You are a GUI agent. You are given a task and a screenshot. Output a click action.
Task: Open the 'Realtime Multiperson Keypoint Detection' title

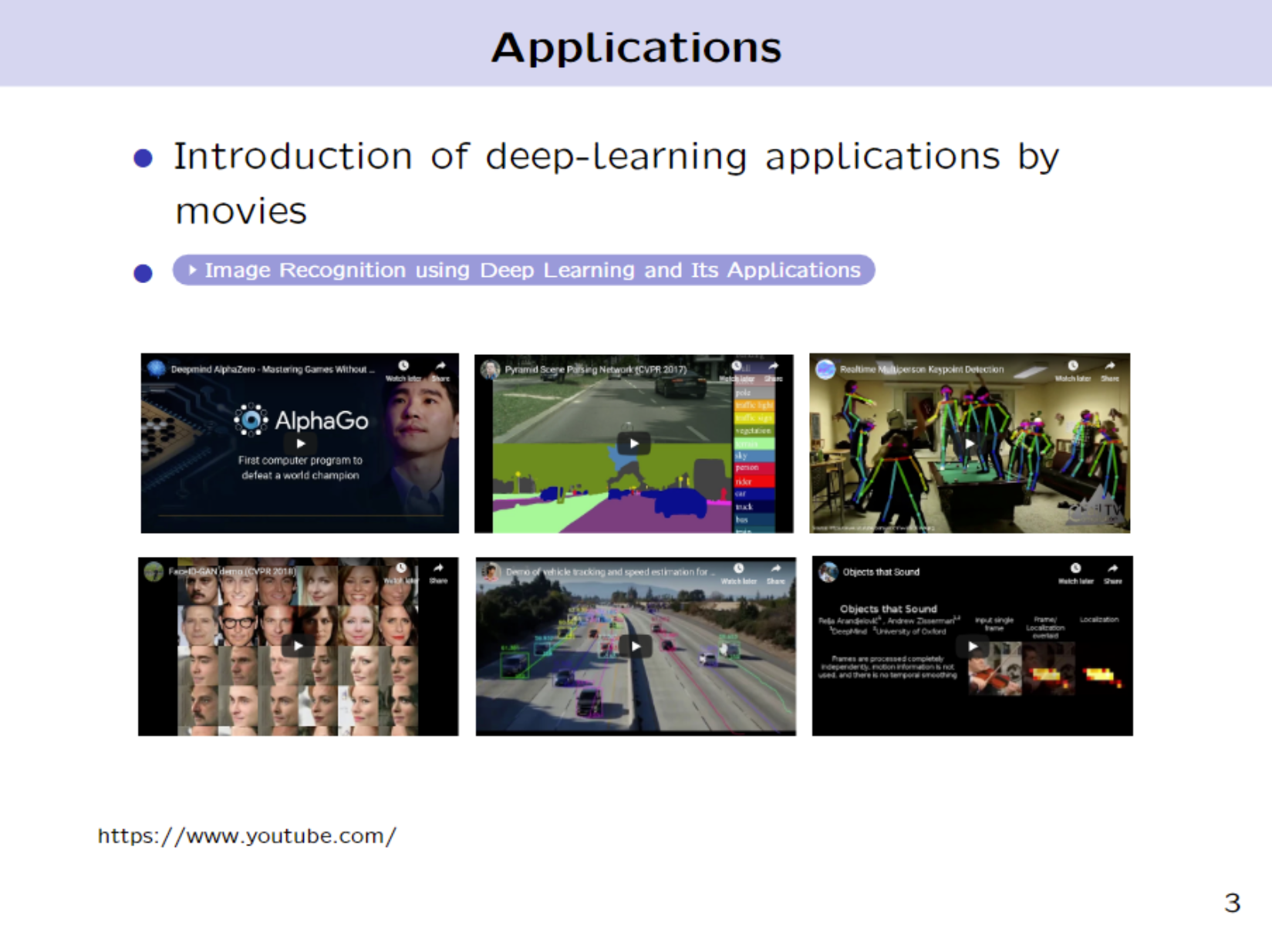pyautogui.click(x=922, y=370)
